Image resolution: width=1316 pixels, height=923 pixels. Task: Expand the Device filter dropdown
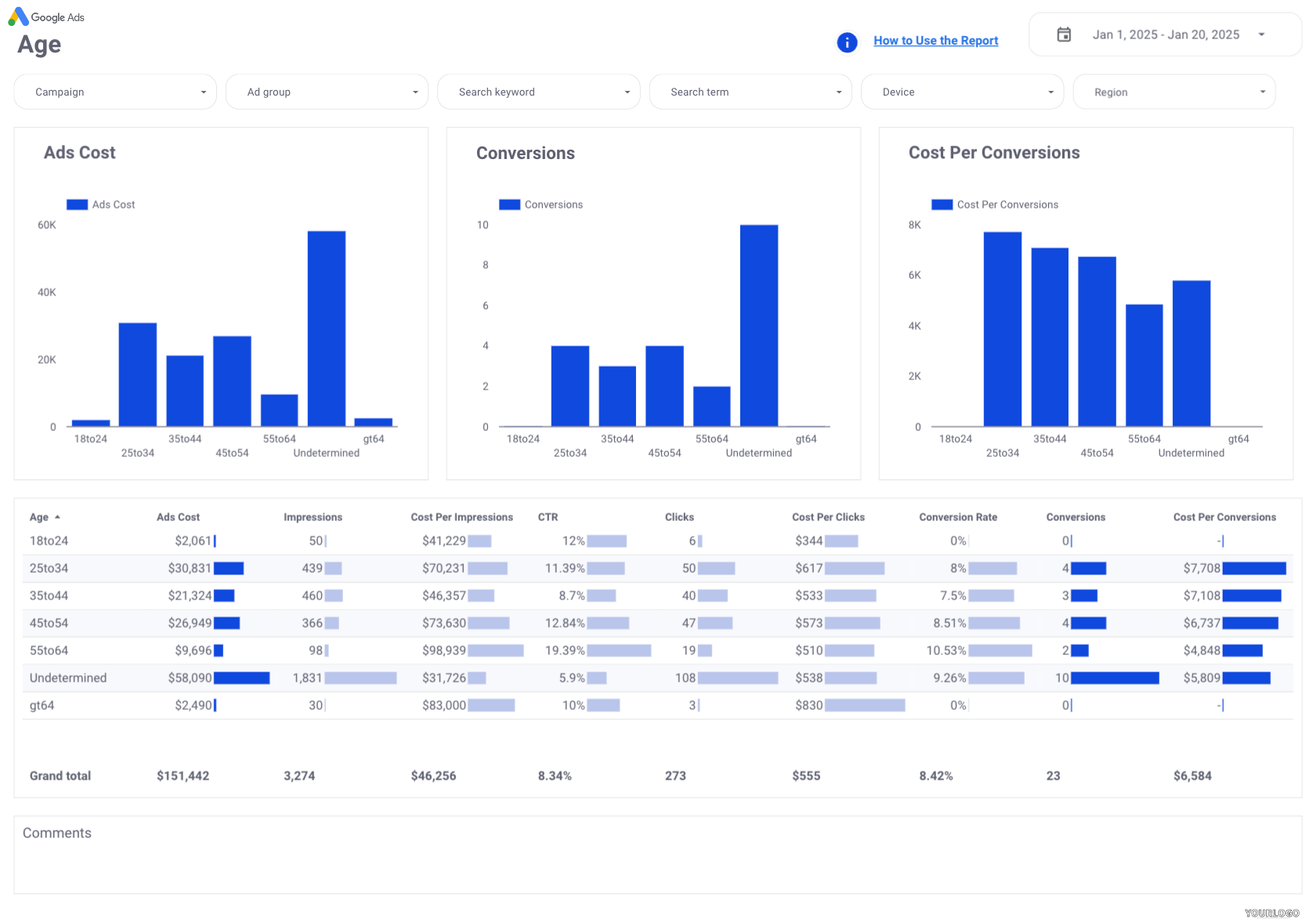[962, 92]
